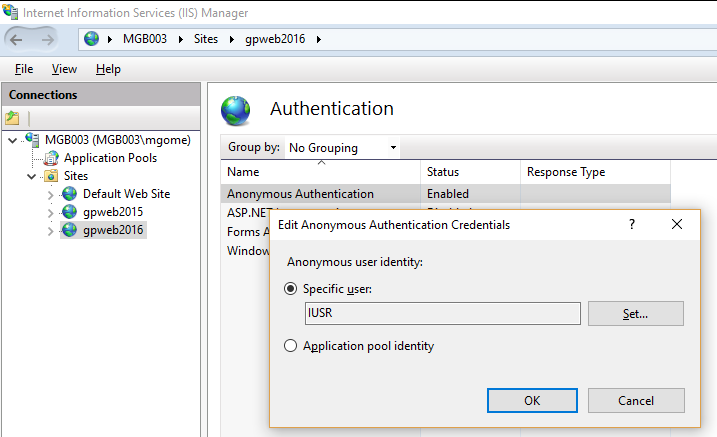Expand the Default Web Site node
The height and width of the screenshot is (437, 717).
pyautogui.click(x=50, y=195)
